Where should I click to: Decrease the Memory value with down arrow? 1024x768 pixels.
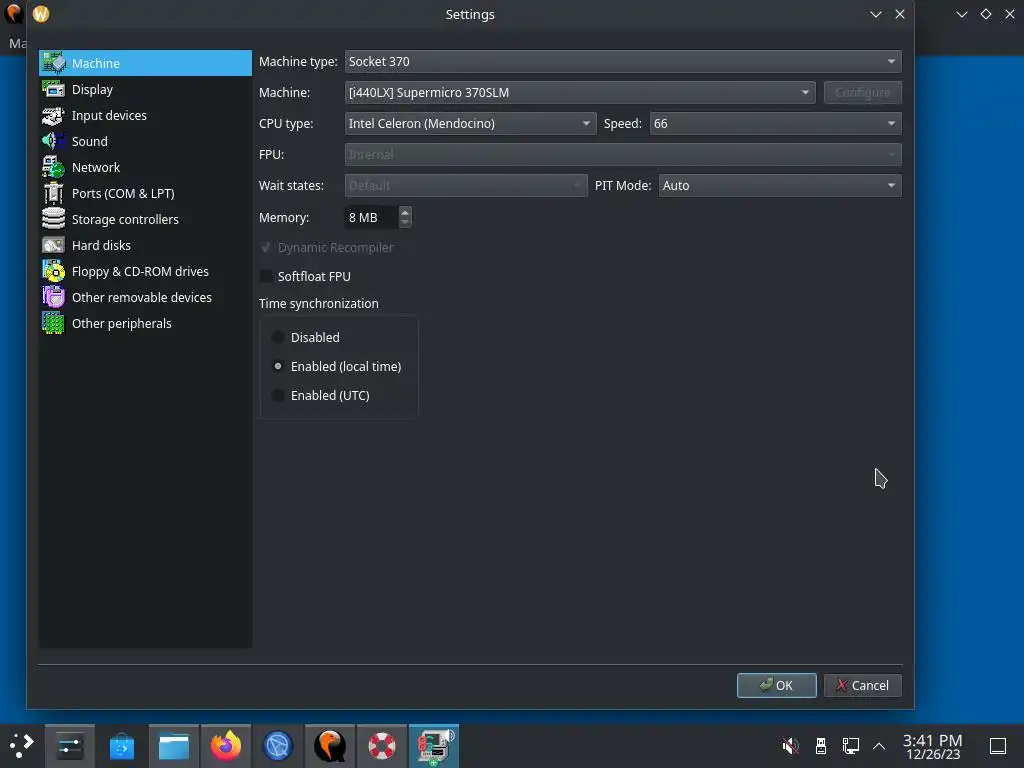405,223
